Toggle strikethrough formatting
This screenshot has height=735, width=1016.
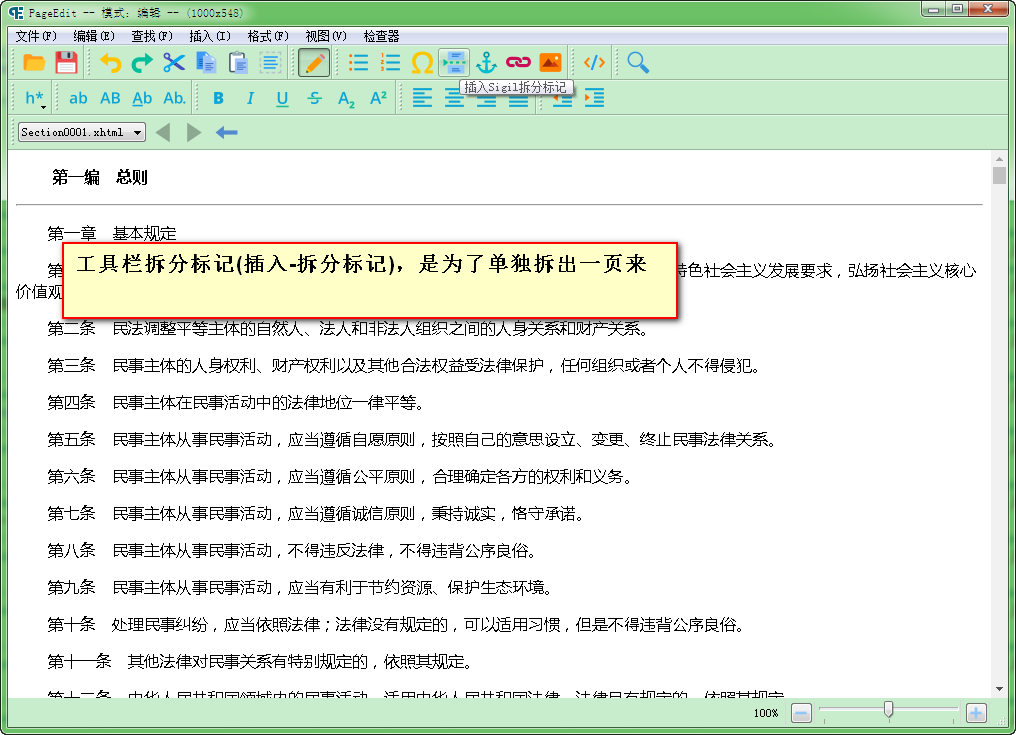314,99
